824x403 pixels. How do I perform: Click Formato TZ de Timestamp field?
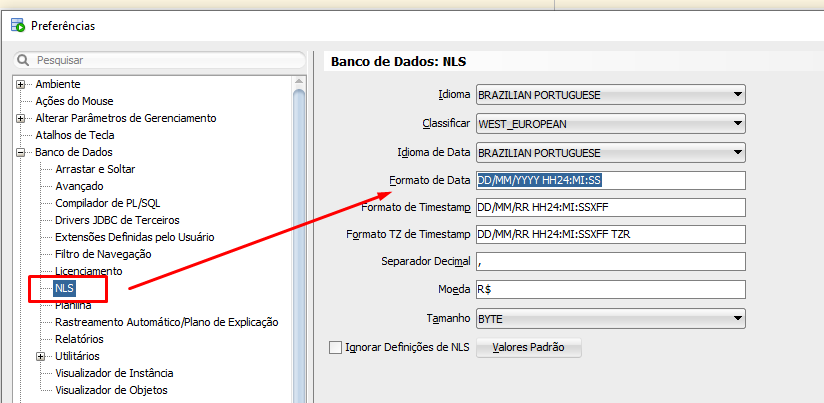(611, 234)
